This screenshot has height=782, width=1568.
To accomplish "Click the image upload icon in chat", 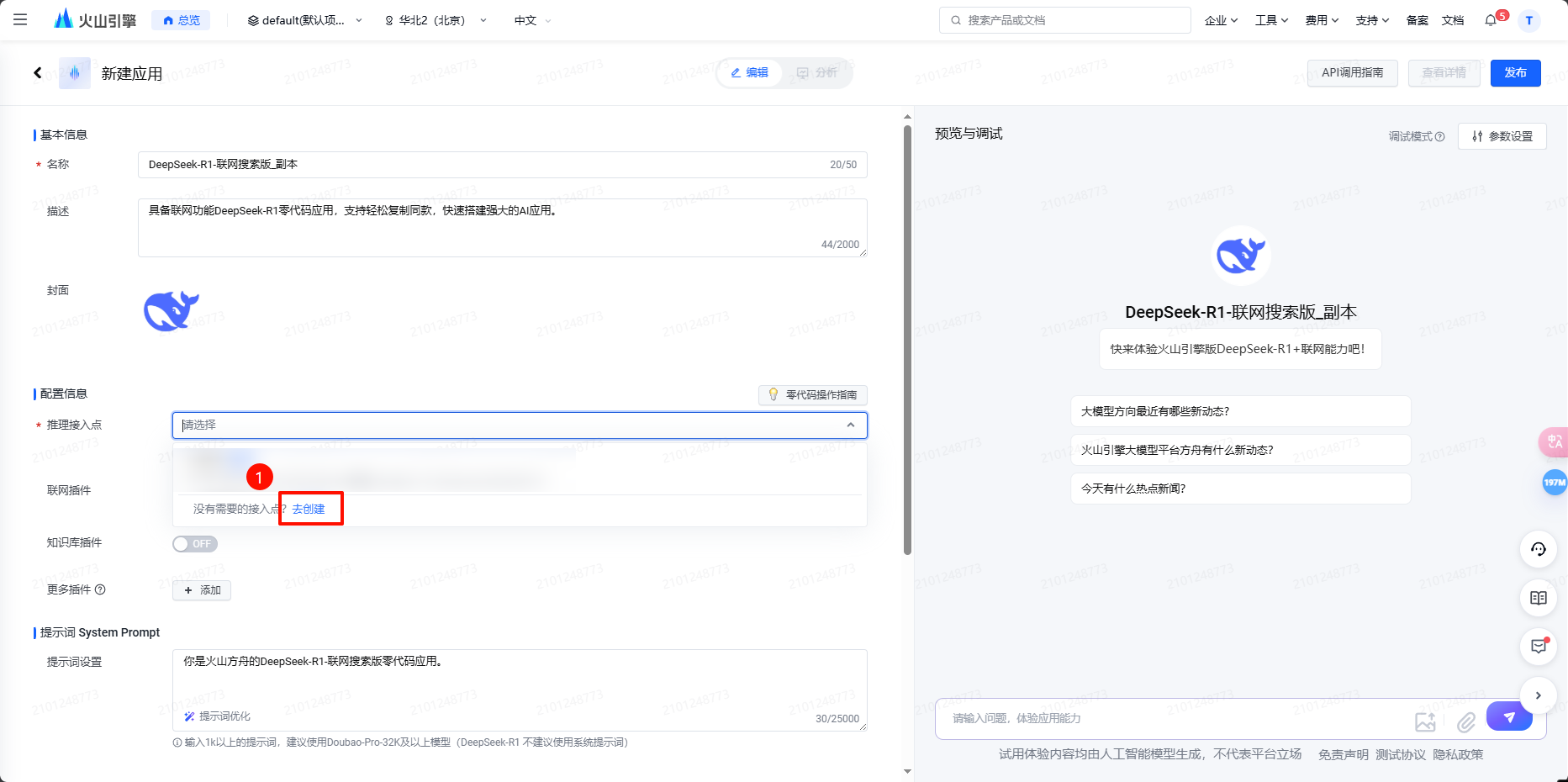I will point(1425,721).
